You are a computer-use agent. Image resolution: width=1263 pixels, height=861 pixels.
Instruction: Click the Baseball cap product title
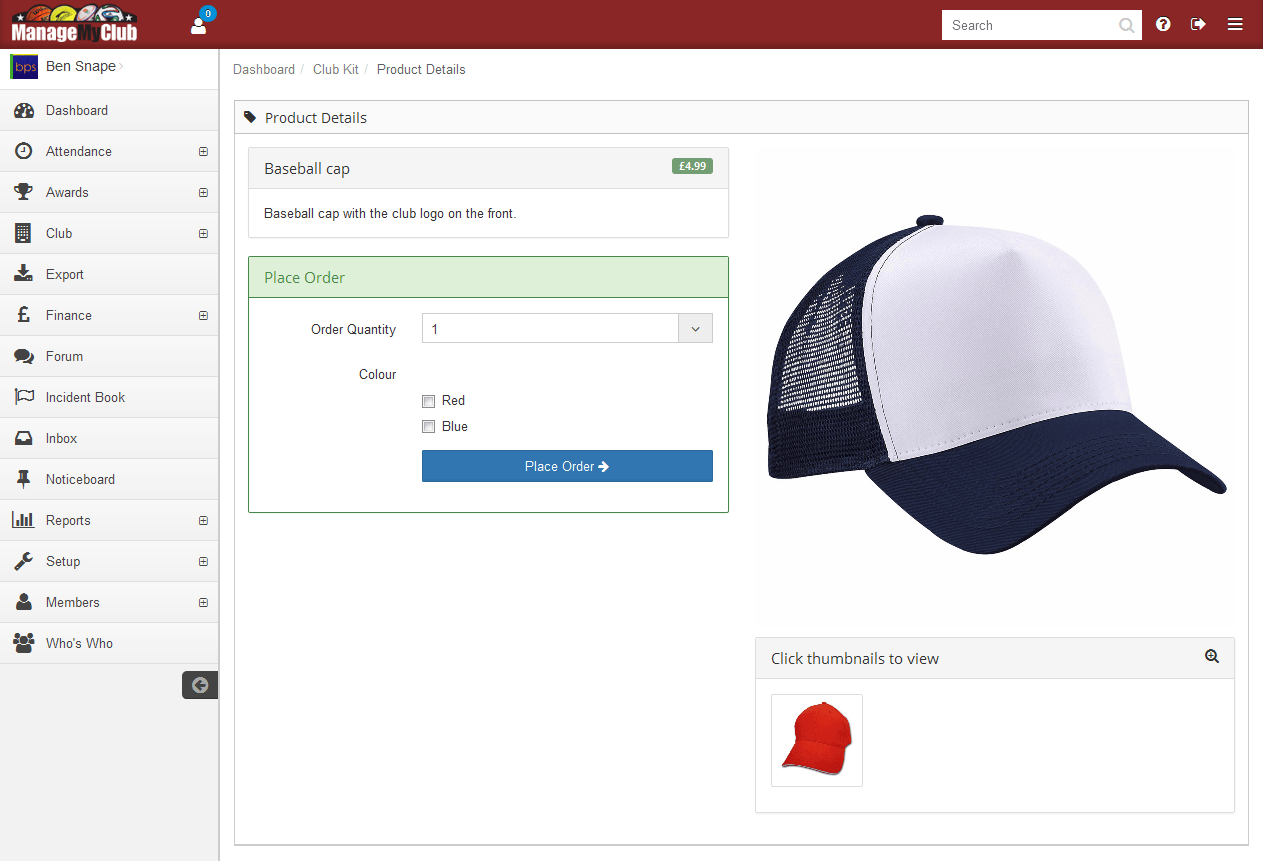[x=307, y=169]
